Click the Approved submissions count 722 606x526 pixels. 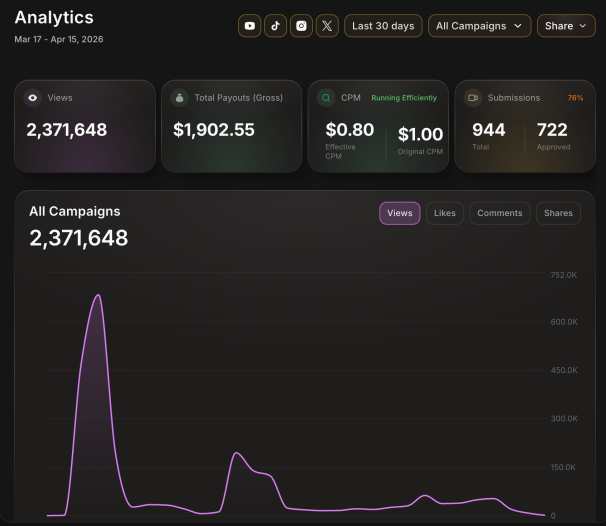click(552, 130)
